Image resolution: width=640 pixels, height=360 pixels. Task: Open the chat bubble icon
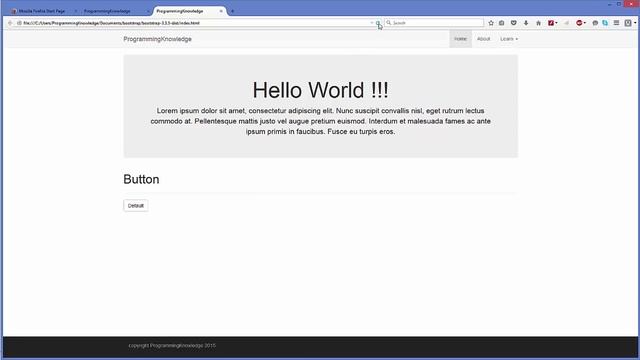click(595, 23)
